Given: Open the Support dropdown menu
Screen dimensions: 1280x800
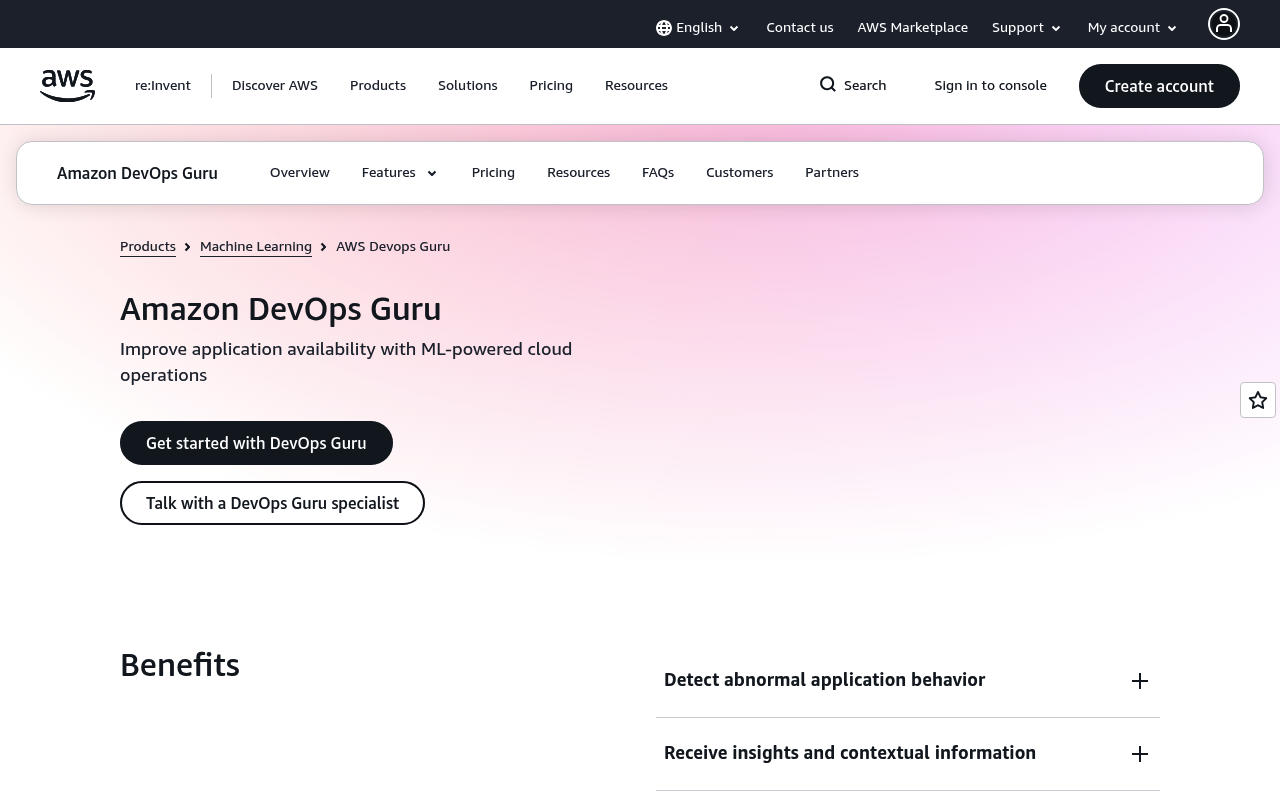Looking at the screenshot, I should point(1027,28).
